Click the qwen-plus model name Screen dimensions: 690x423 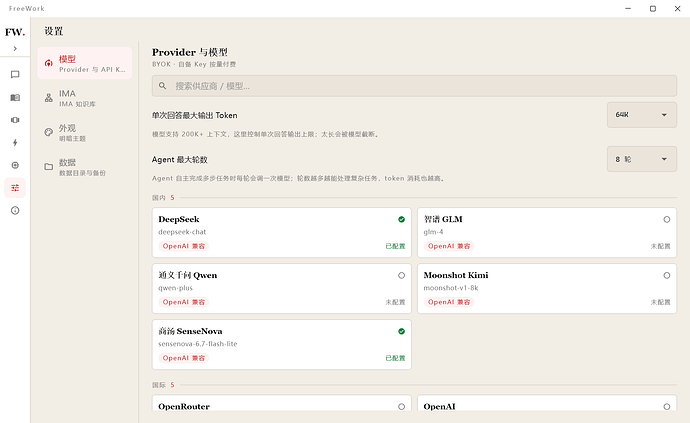coord(176,288)
